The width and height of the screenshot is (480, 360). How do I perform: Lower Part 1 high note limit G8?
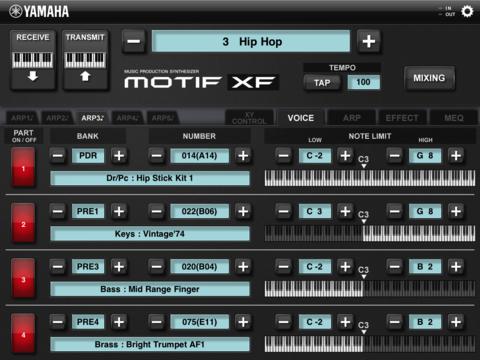(x=394, y=156)
